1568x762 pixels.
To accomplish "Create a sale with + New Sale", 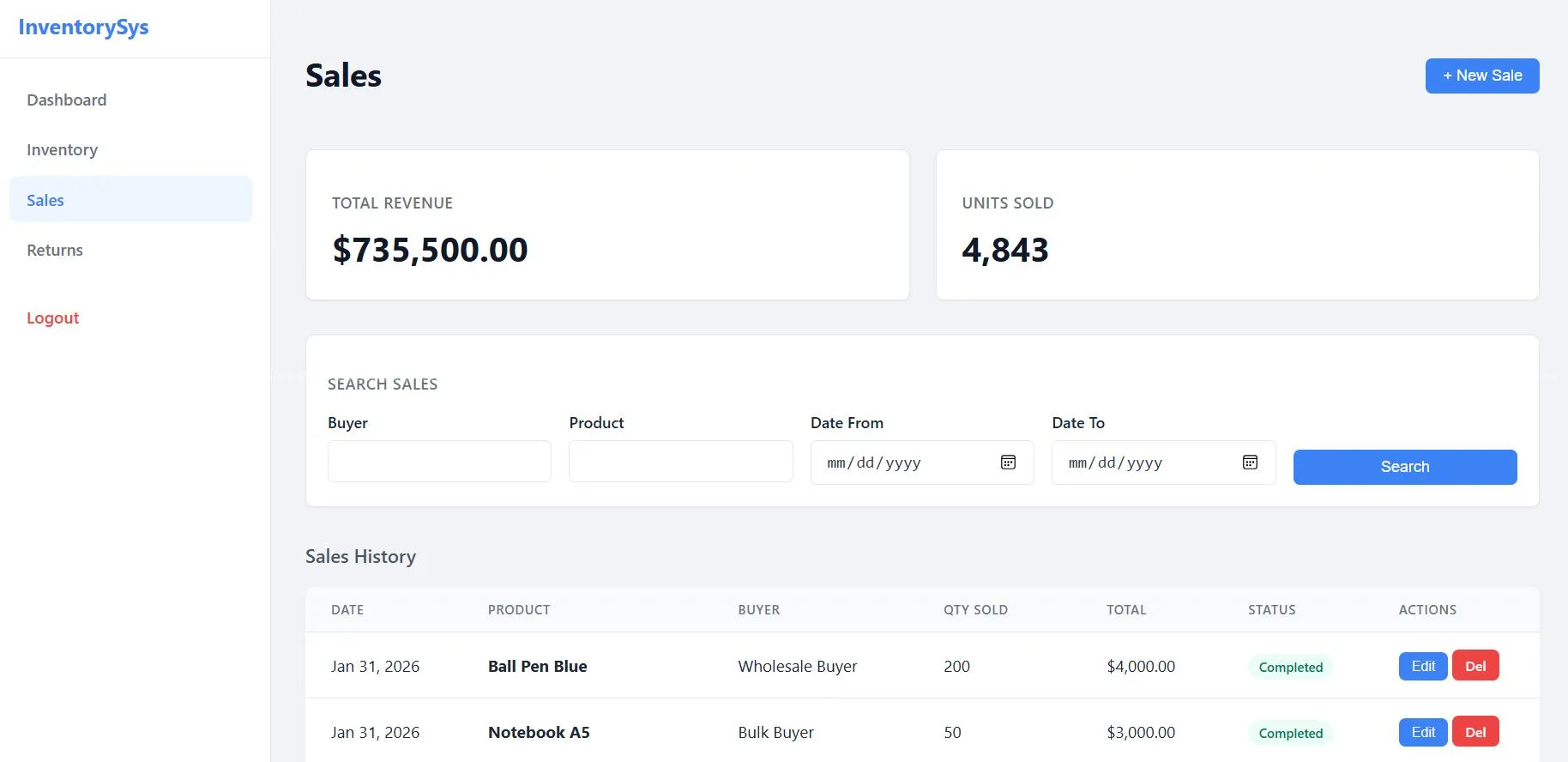I will [x=1481, y=76].
